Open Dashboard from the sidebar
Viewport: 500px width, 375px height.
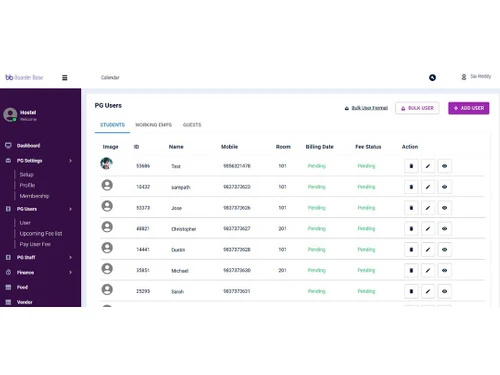click(x=28, y=146)
